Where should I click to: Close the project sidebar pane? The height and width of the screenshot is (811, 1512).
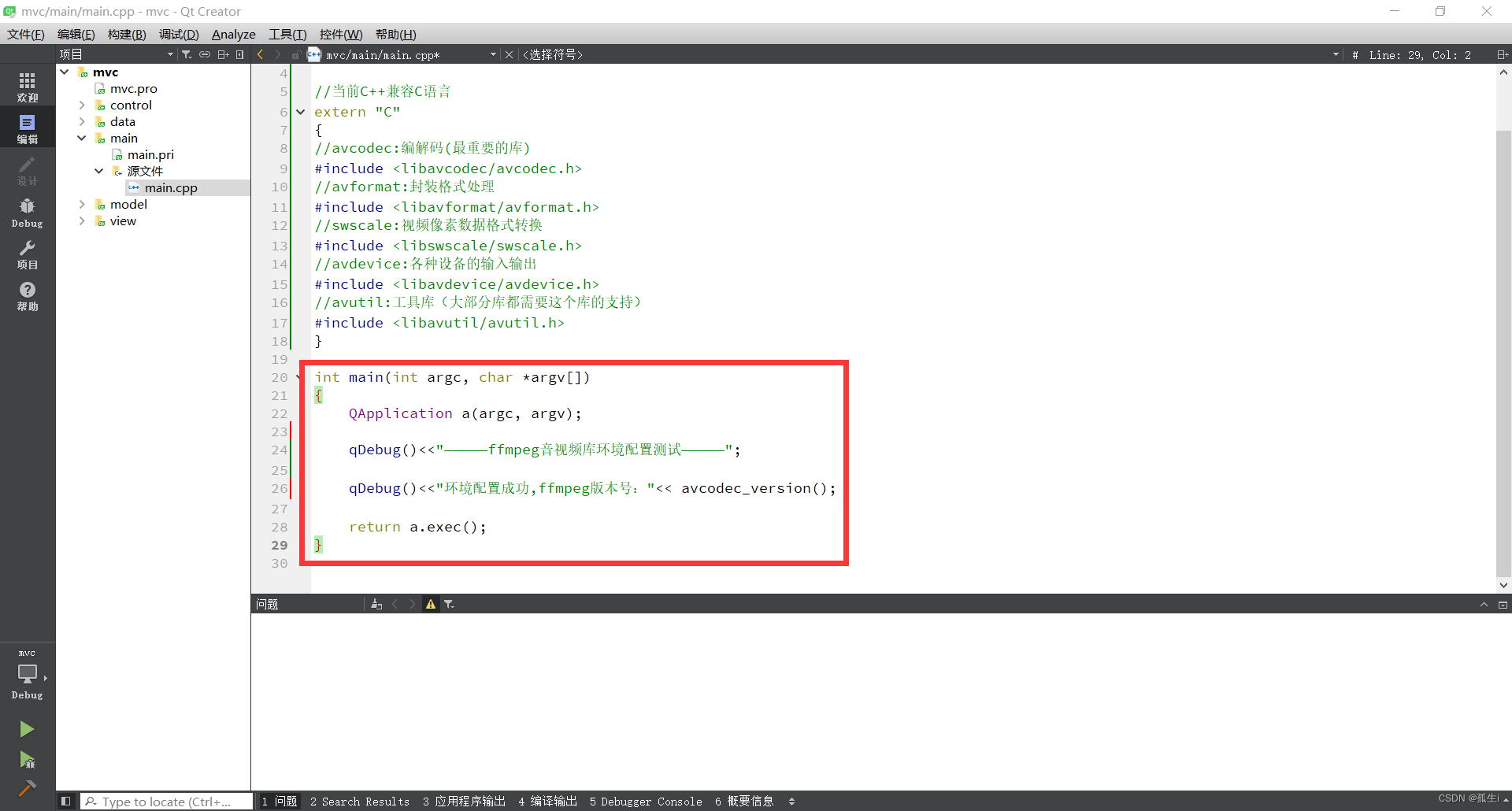point(240,54)
